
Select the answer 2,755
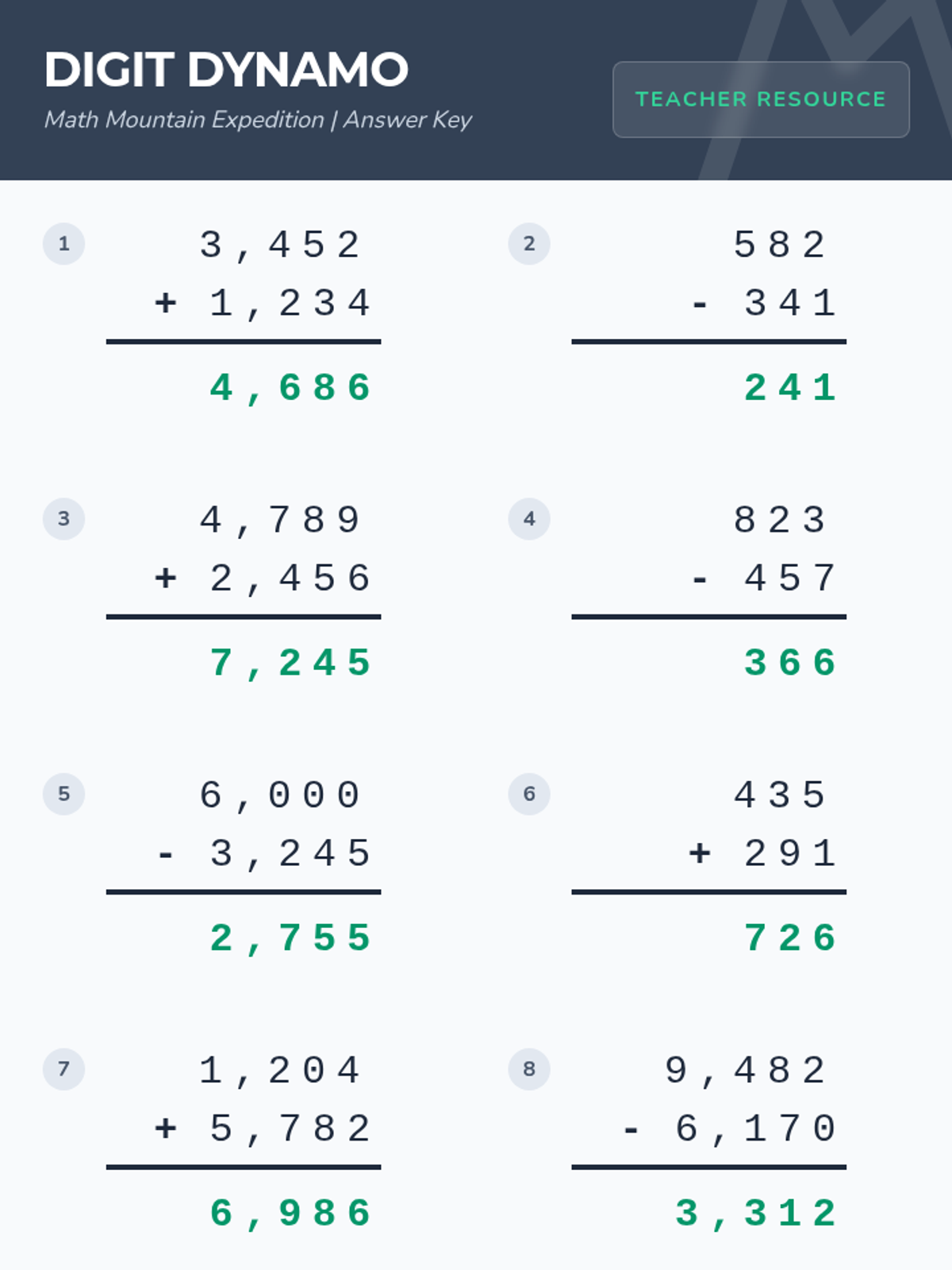[x=290, y=939]
